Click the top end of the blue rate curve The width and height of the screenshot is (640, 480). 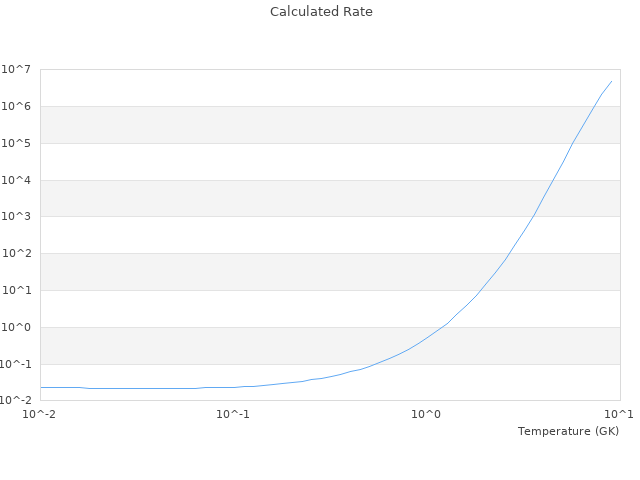pyautogui.click(x=611, y=81)
